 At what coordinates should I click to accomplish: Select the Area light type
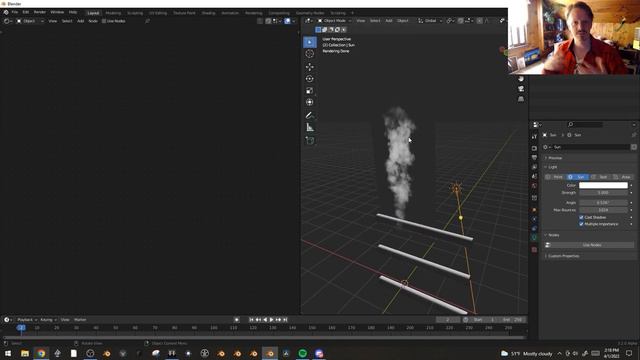point(622,177)
